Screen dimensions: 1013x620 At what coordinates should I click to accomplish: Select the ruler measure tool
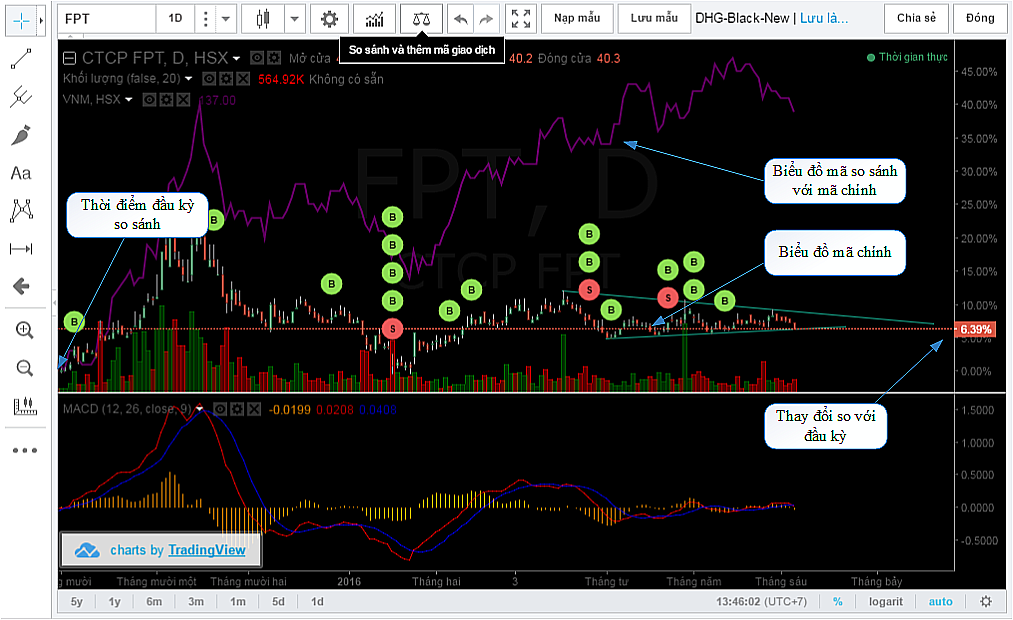tap(25, 406)
